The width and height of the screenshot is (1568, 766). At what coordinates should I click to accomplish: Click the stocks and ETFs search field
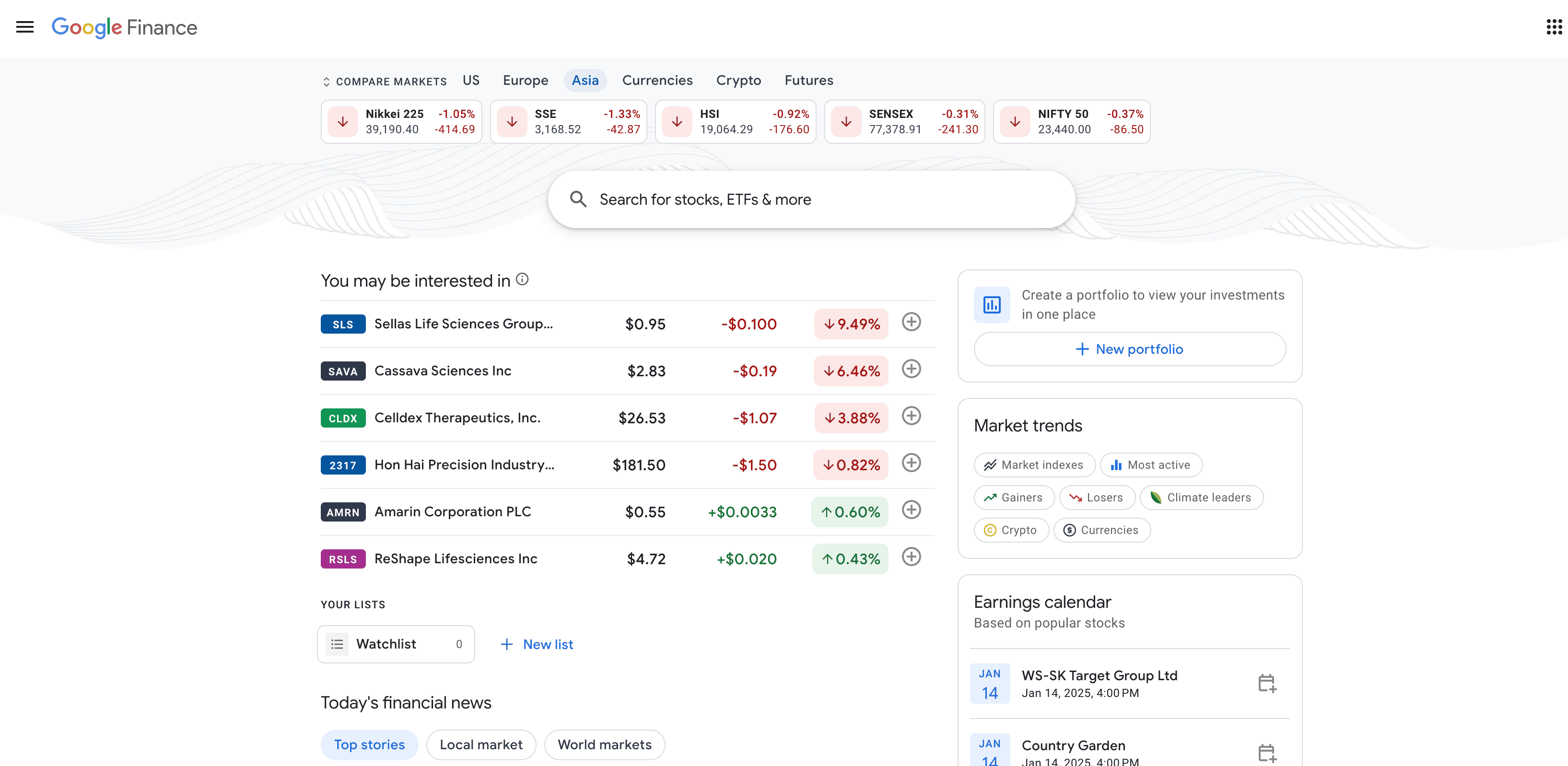pos(811,199)
